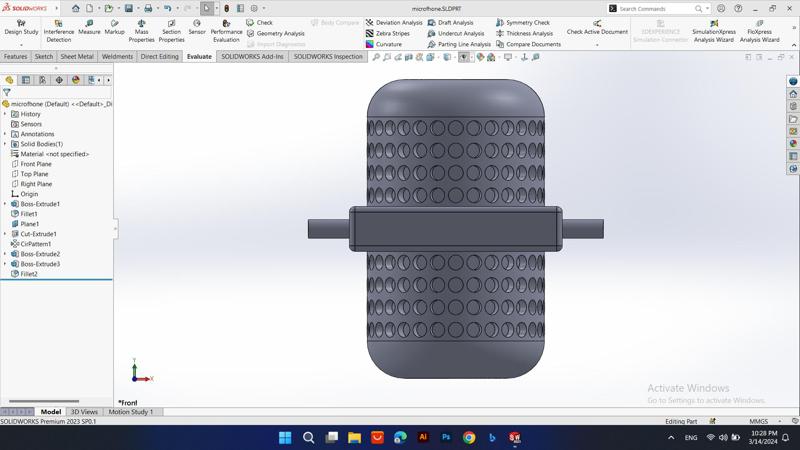Image resolution: width=800 pixels, height=450 pixels.
Task: Open the Design Study dropdown arrow
Action: 21,45
